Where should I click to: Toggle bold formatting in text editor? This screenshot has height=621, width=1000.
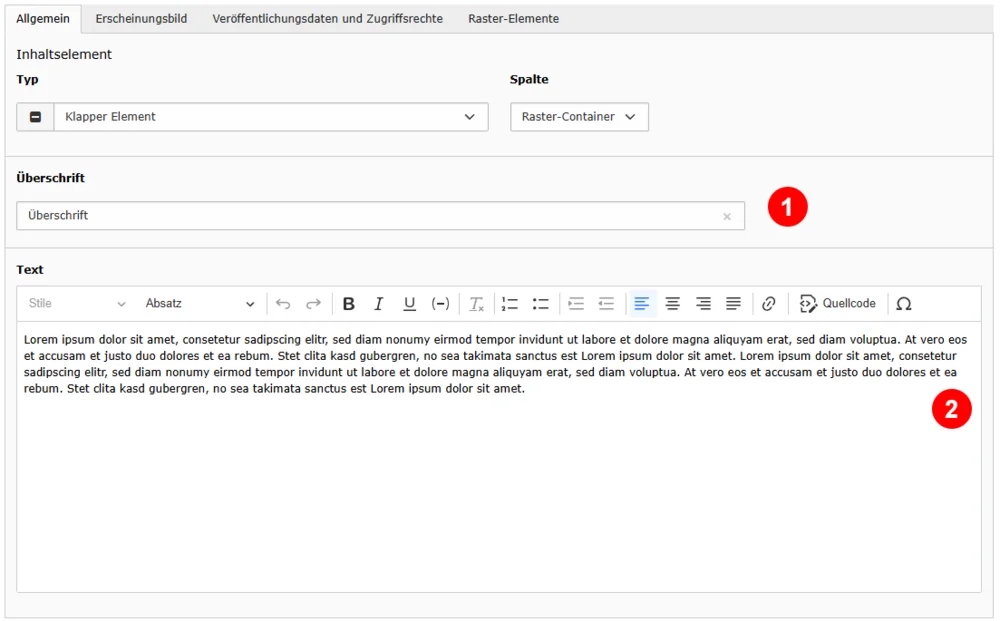pos(348,304)
